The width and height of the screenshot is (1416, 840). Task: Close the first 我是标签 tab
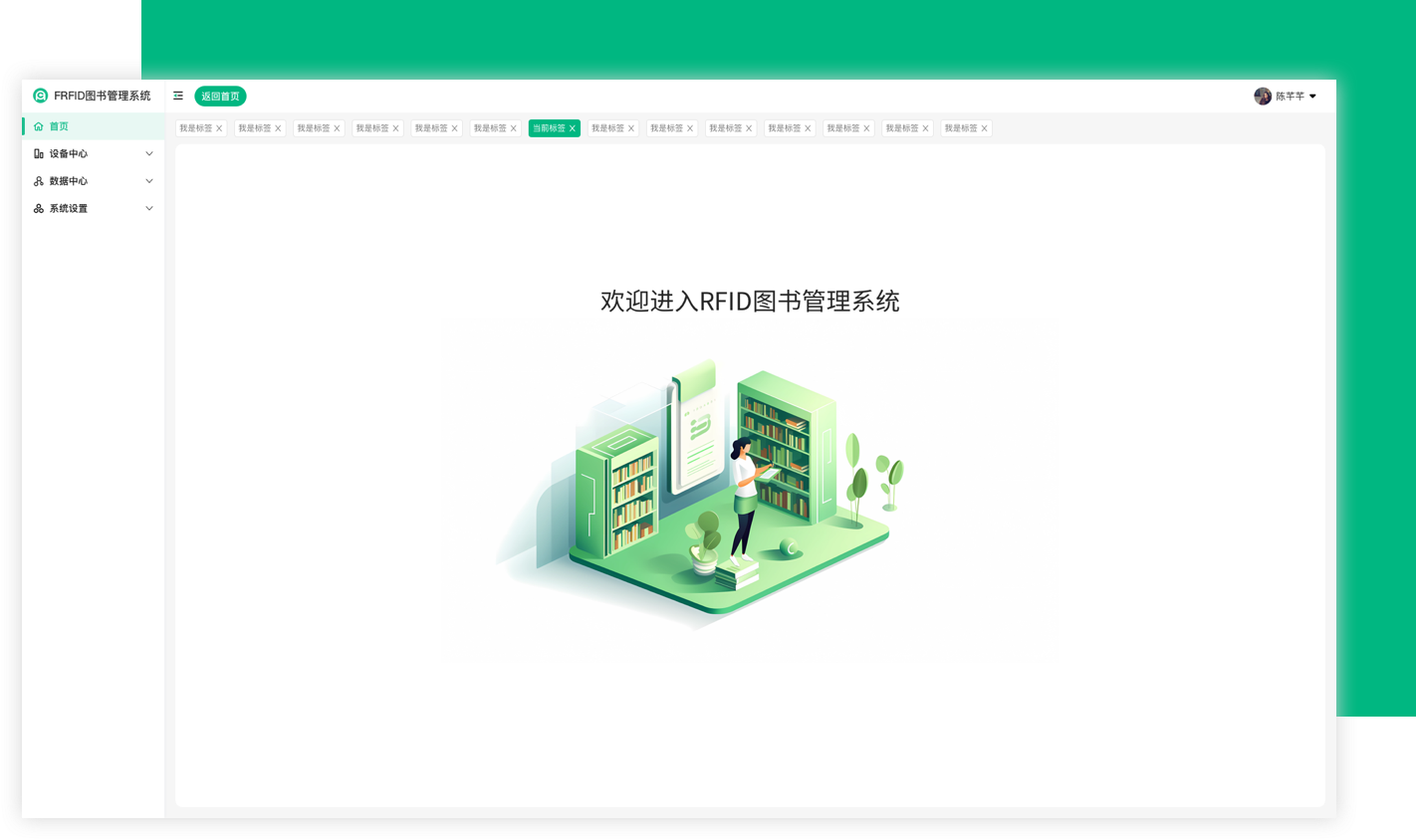219,128
